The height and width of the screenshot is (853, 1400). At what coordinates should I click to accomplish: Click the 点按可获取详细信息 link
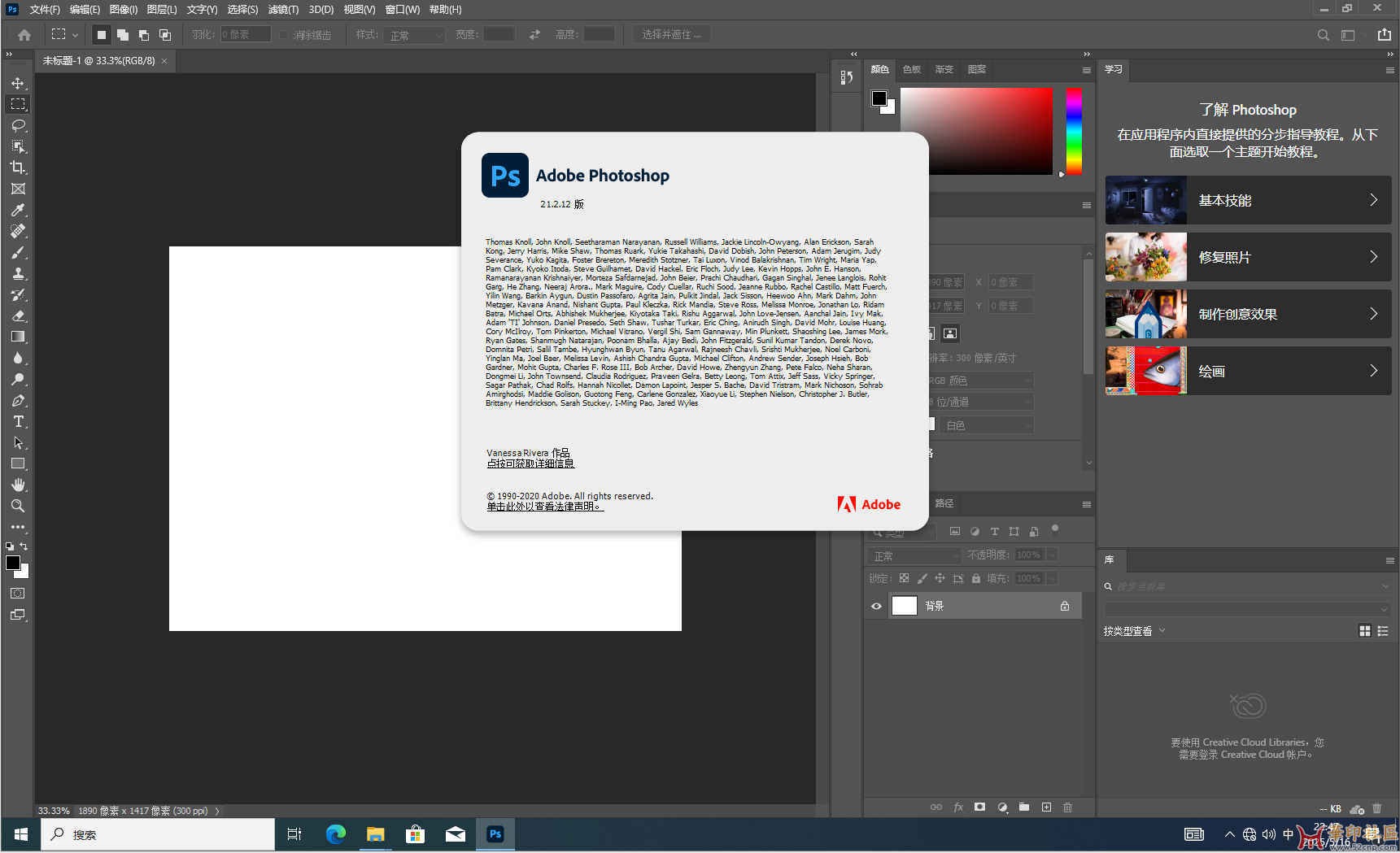(x=530, y=463)
